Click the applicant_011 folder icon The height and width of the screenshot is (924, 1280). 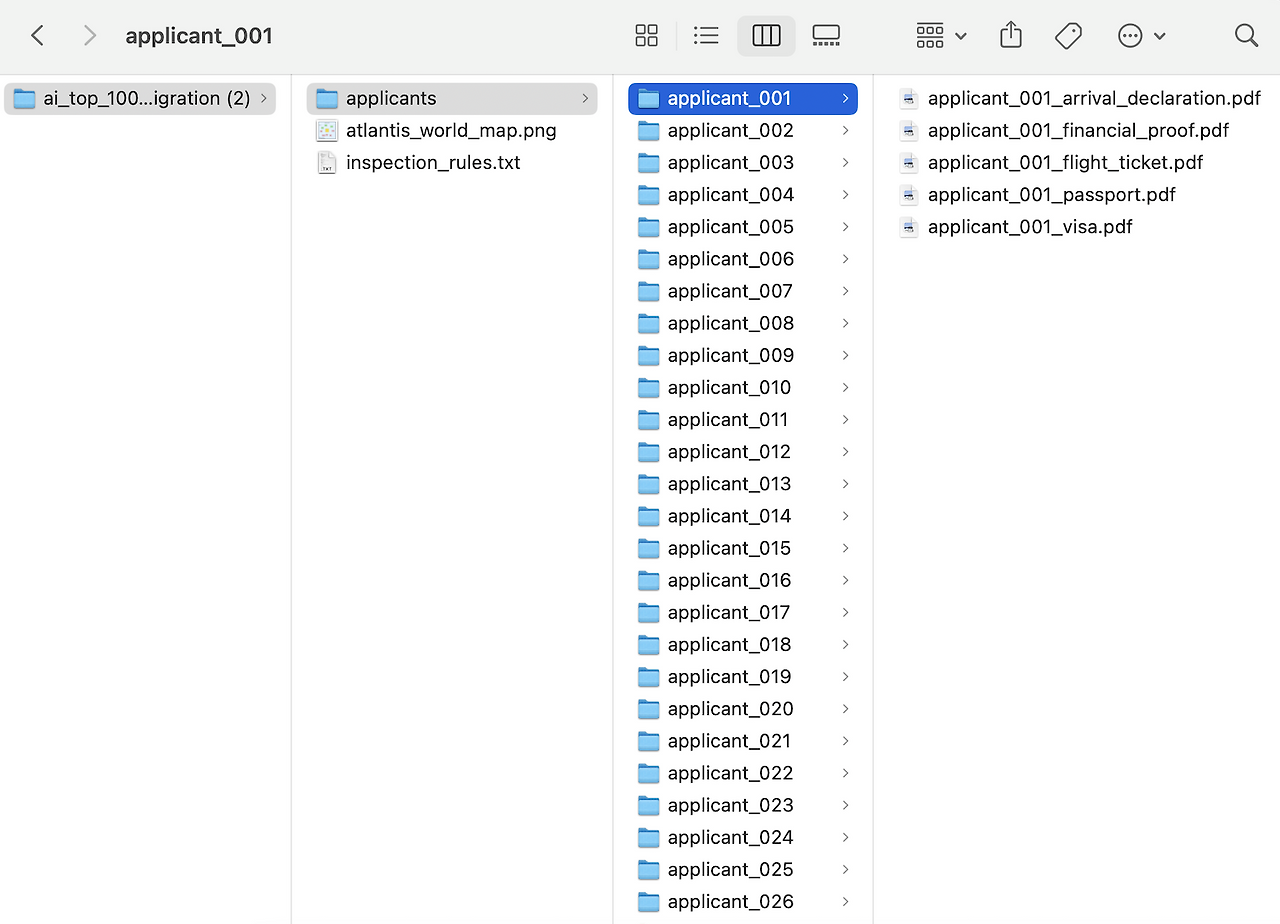pos(649,419)
